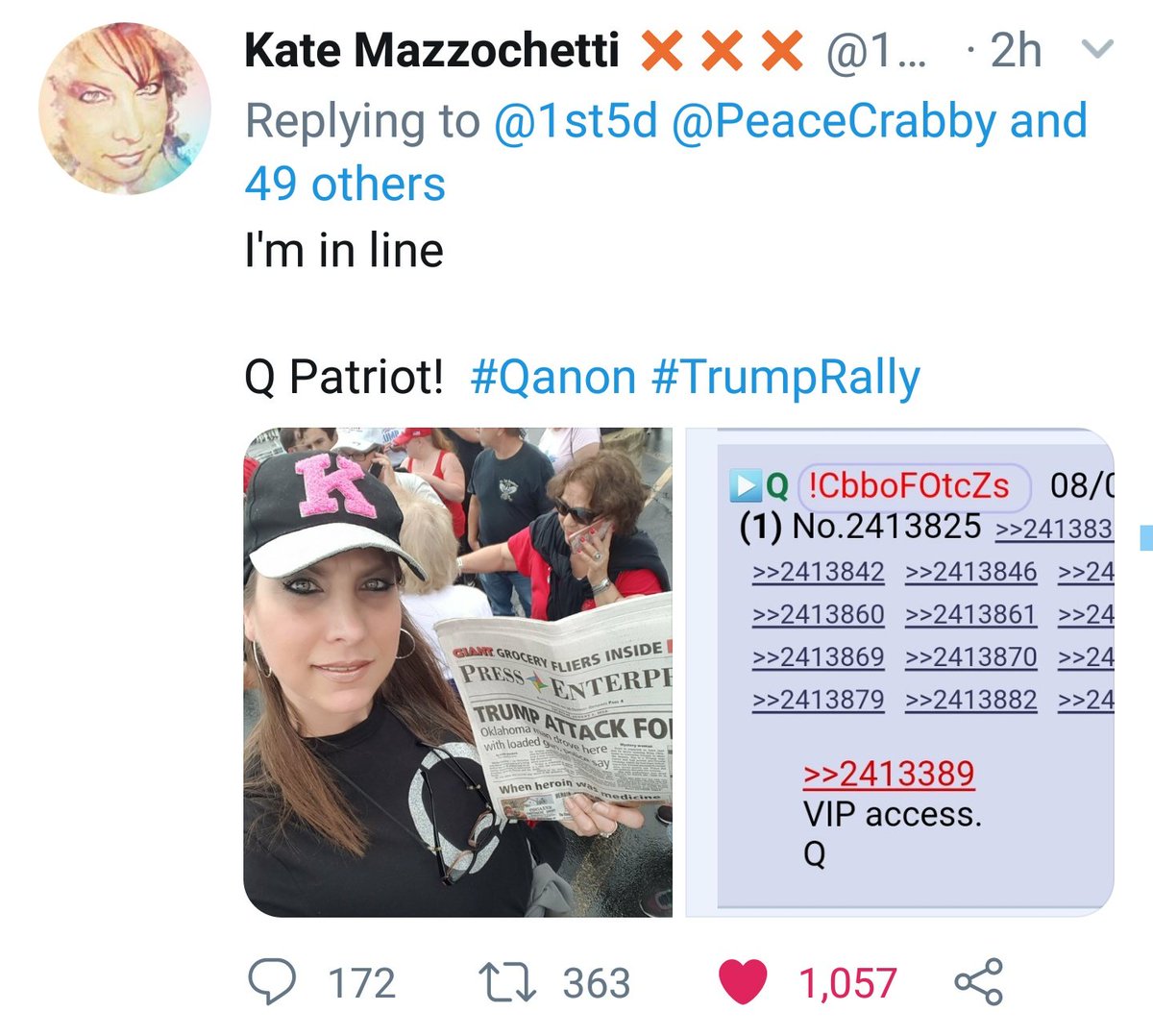This screenshot has height=1036, width=1153.
Task: Open the Q post screenshot image
Action: [x=899, y=672]
